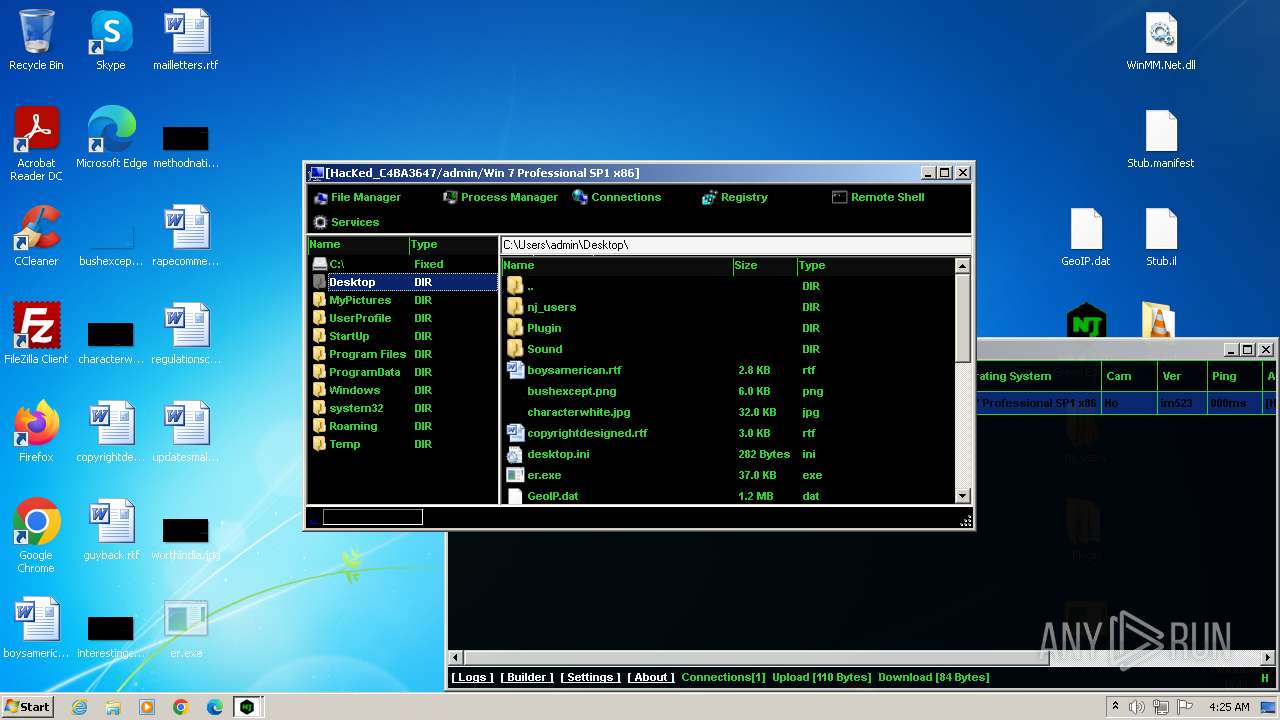The height and width of the screenshot is (720, 1280).
Task: Click njRAT taskbar icon
Action: click(246, 707)
